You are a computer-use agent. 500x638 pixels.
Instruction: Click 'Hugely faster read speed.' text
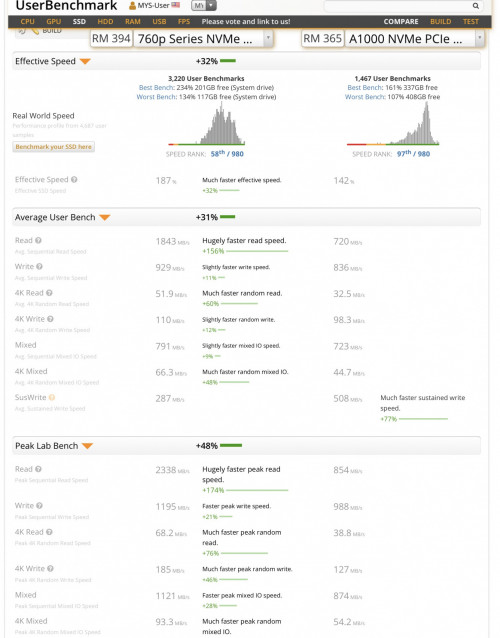click(x=244, y=240)
